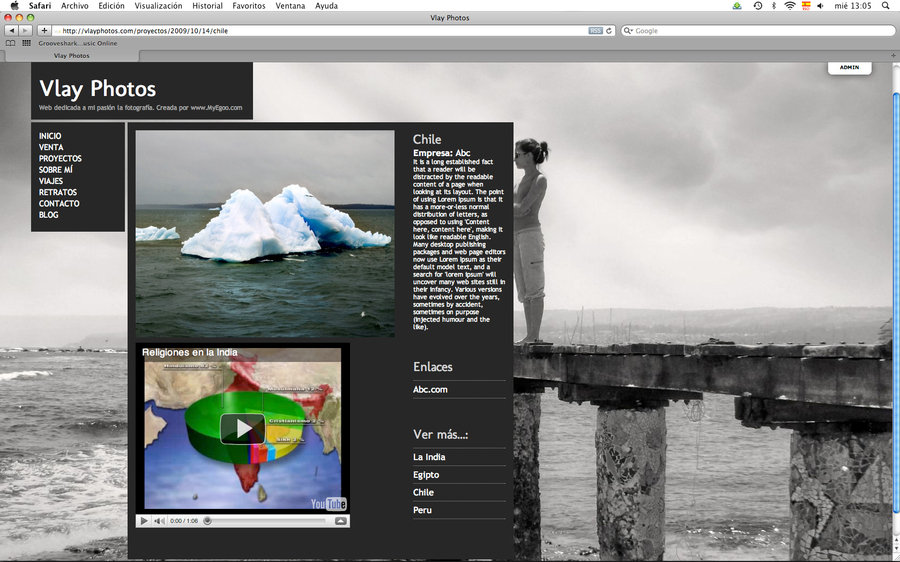Click the Wi-Fi icon in menu bar
The height and width of the screenshot is (562, 900).
[789, 6]
